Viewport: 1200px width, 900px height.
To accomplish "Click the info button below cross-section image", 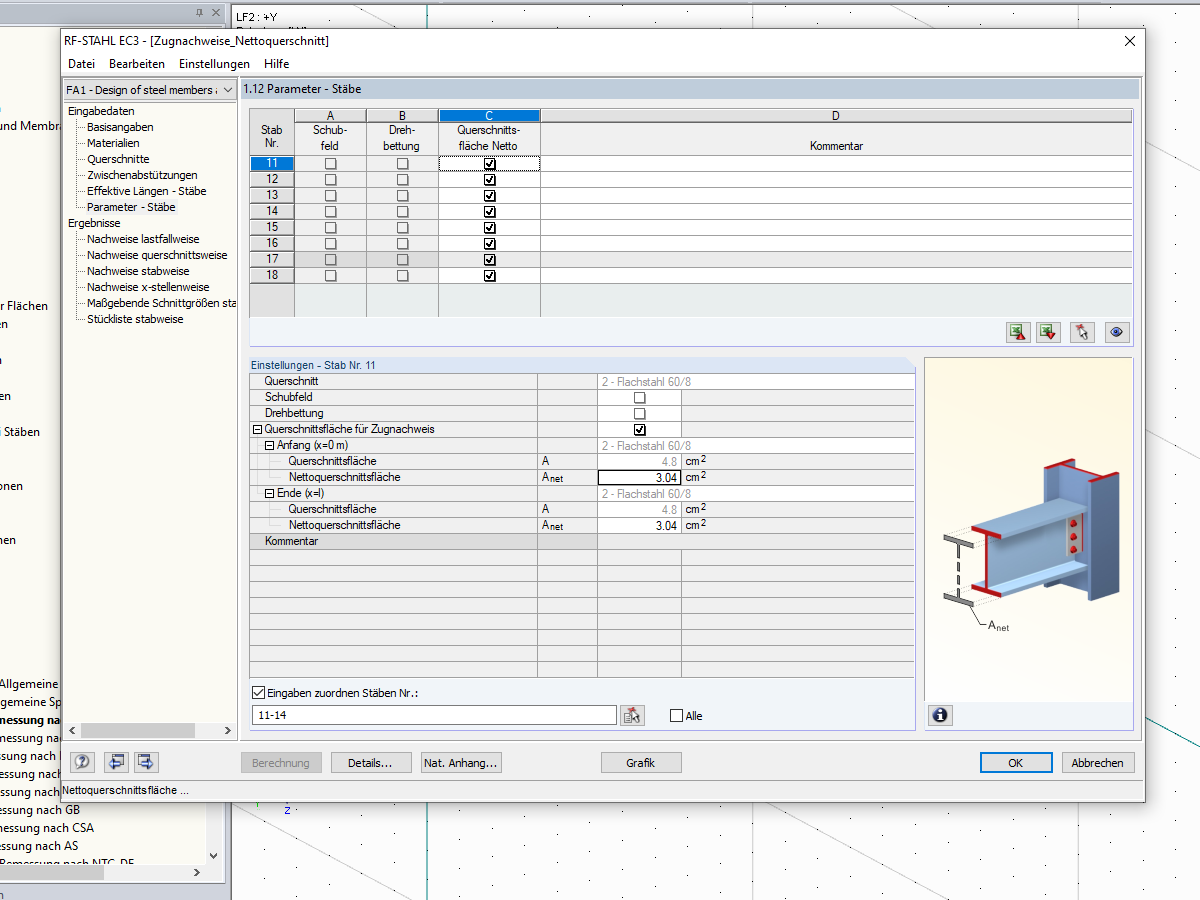I will point(940,715).
